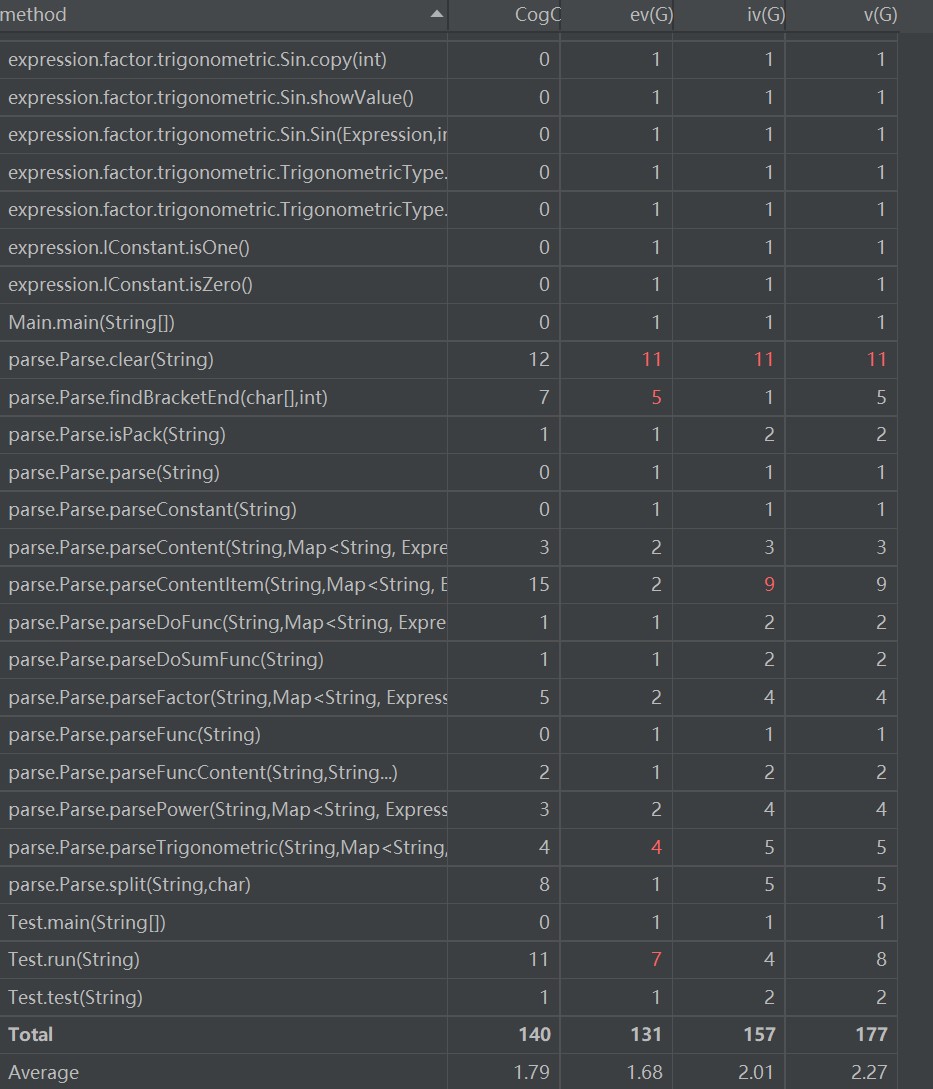
Task: Select expression.IConstant.isOne() row
Action: pyautogui.click(x=449, y=247)
